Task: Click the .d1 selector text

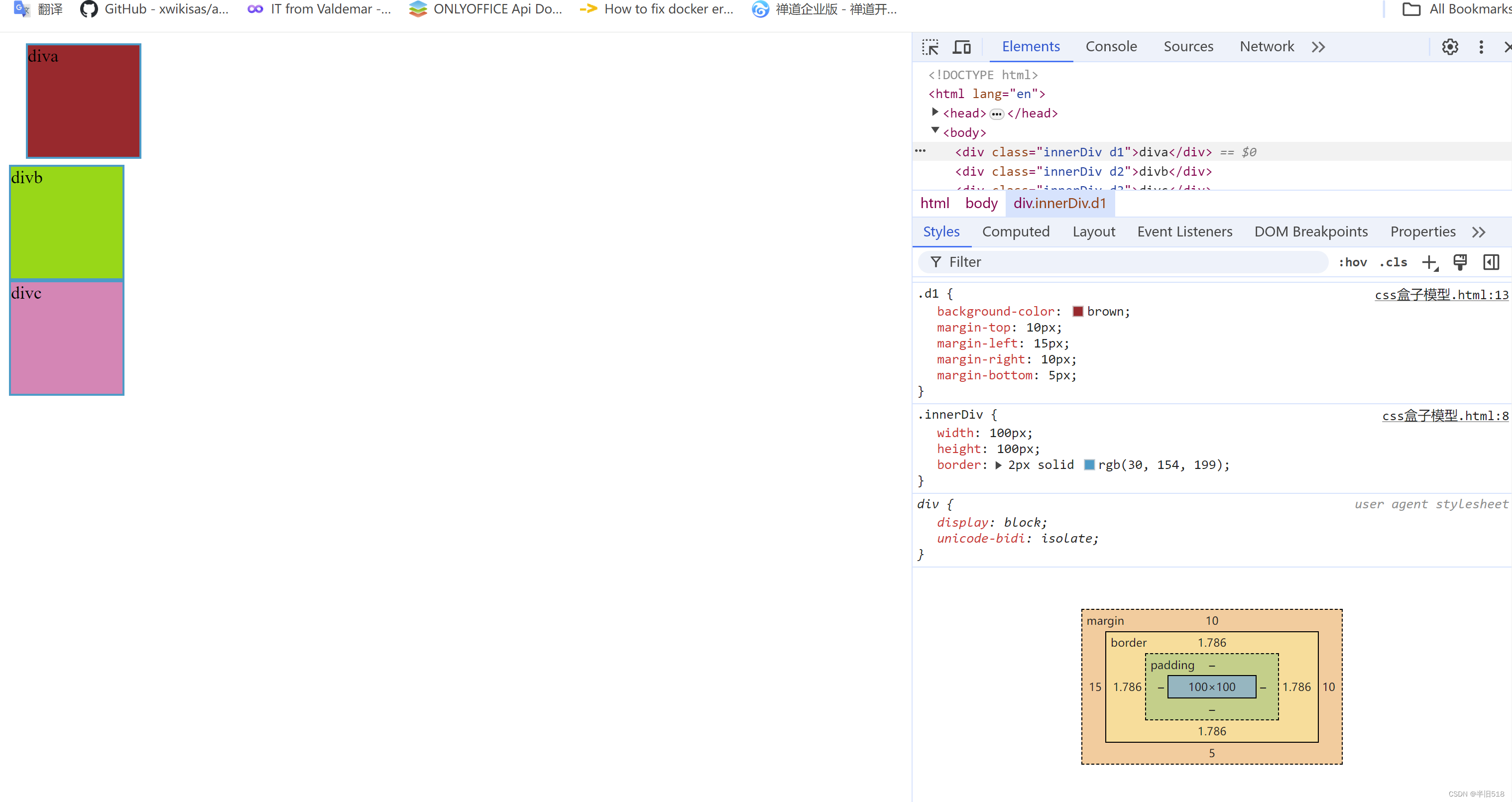Action: click(928, 294)
